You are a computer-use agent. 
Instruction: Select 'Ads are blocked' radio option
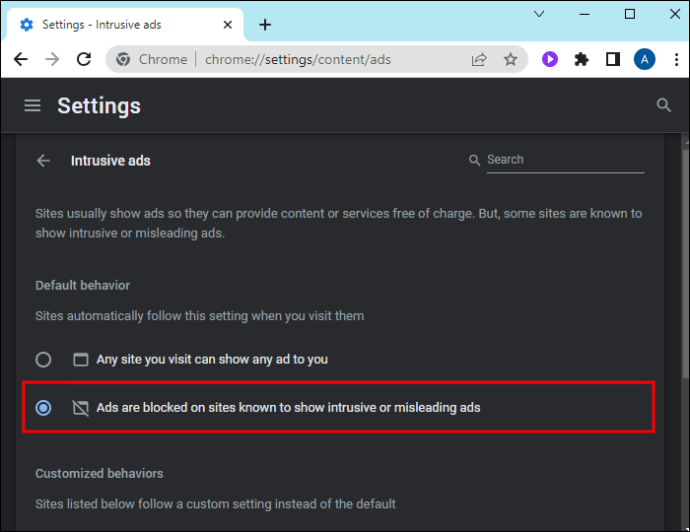click(43, 408)
